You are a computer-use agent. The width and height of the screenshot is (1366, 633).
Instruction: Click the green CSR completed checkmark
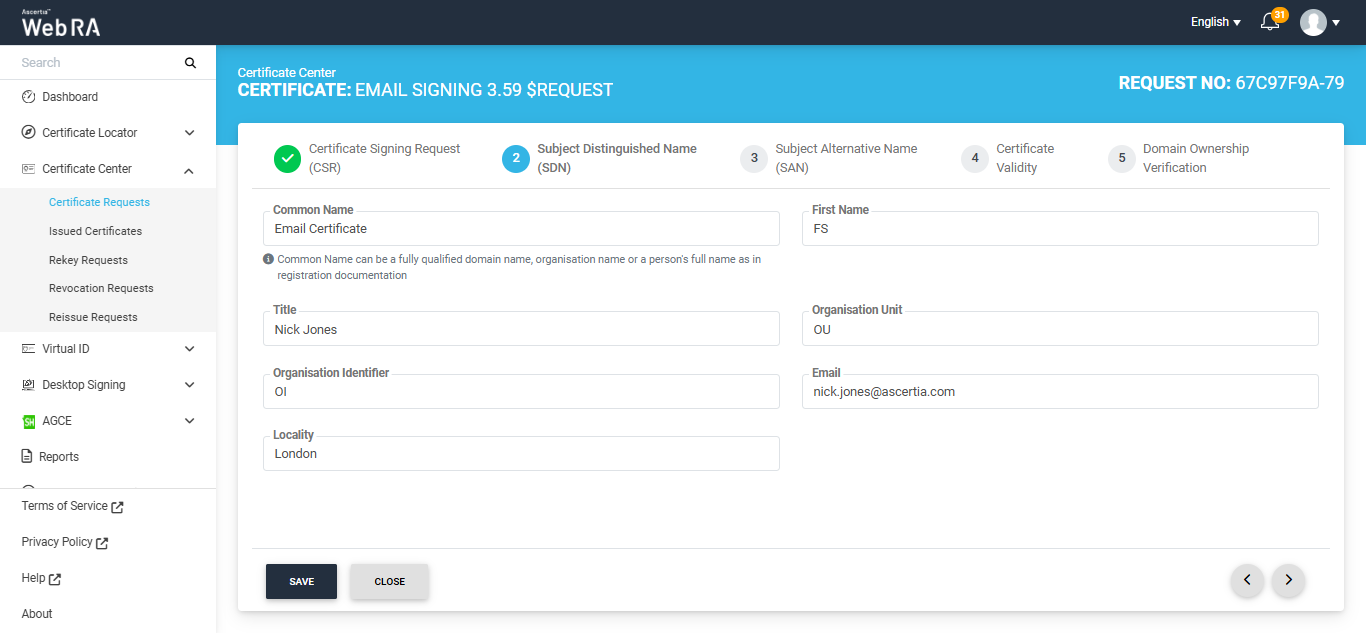point(287,158)
